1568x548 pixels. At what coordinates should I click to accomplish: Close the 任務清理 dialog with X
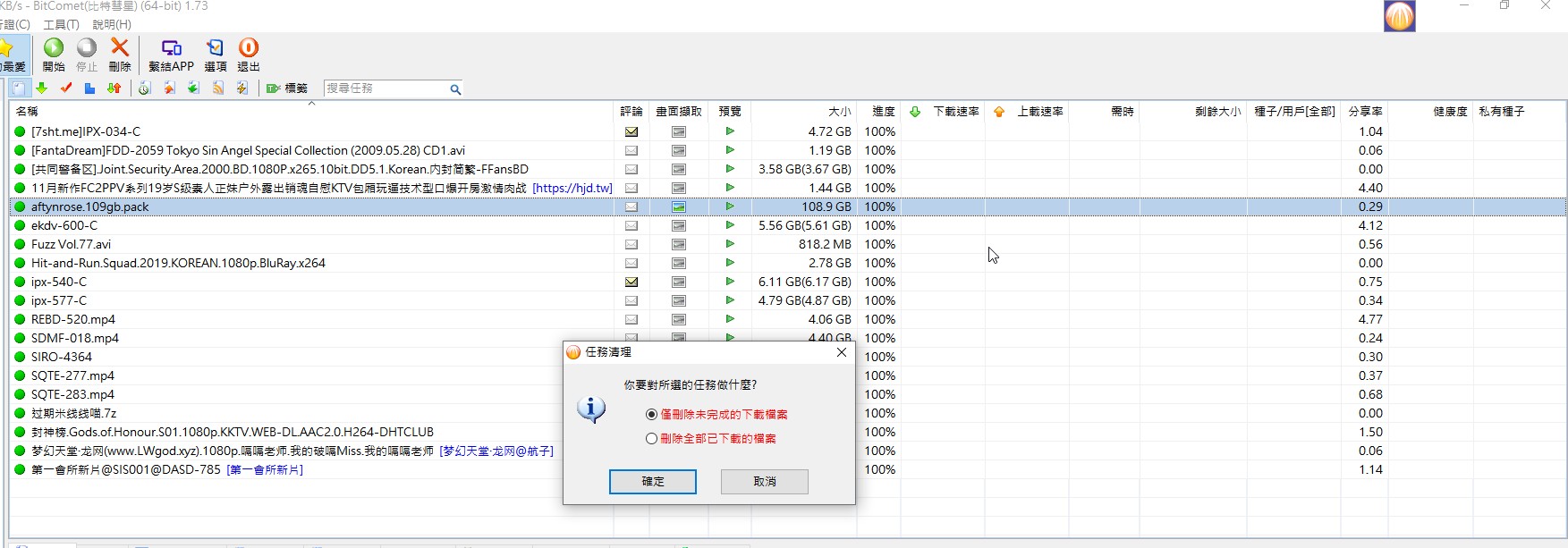pos(842,352)
